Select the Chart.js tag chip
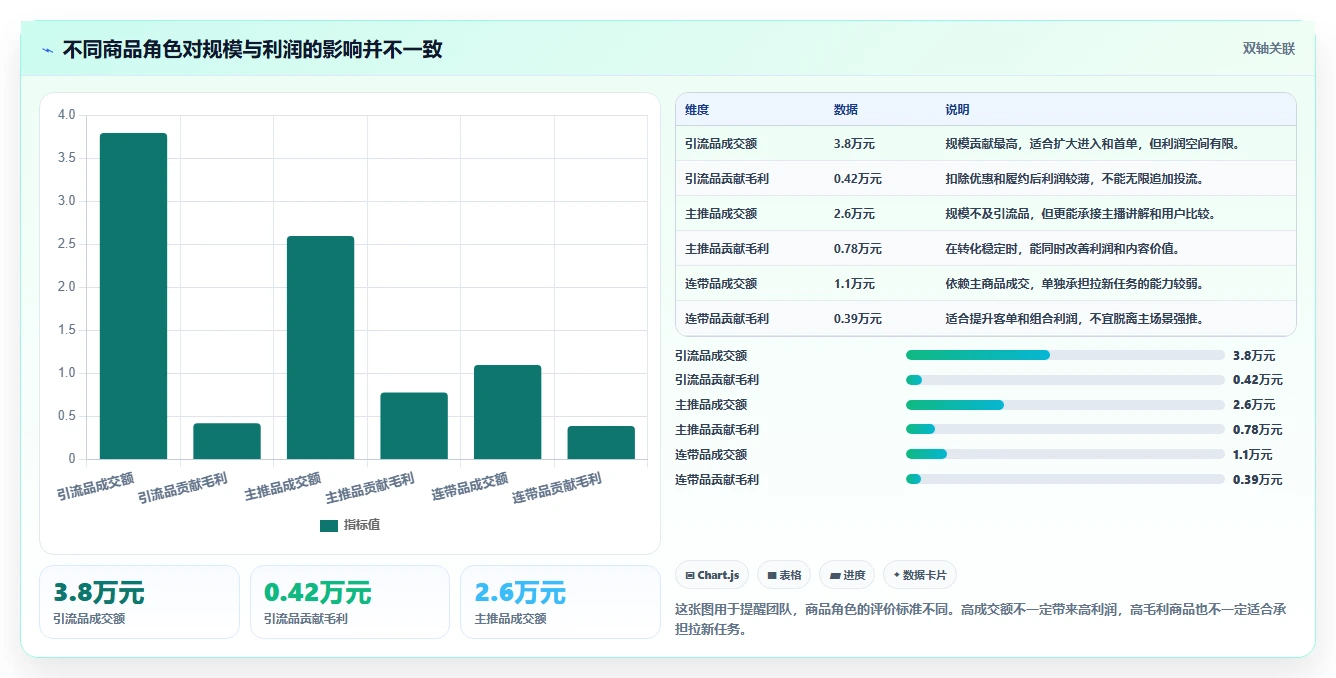The image size is (1336, 678). pos(713,575)
